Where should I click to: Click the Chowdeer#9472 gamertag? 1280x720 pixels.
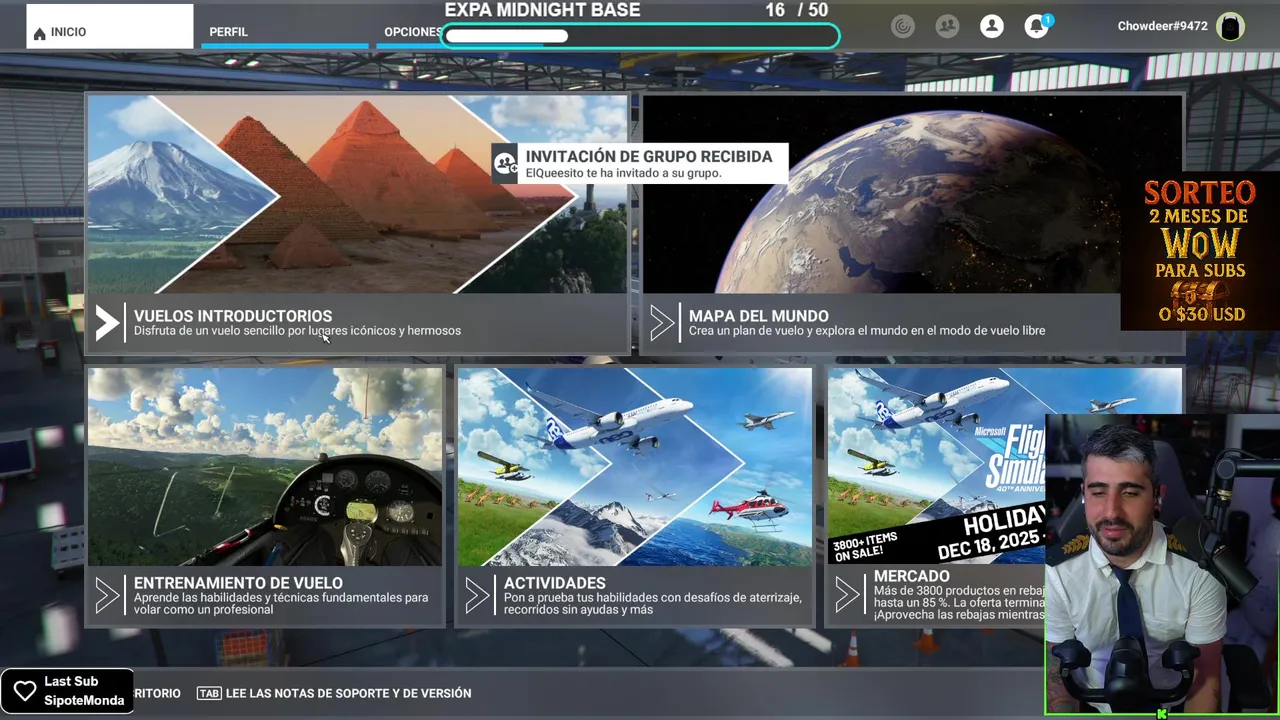pos(1162,27)
